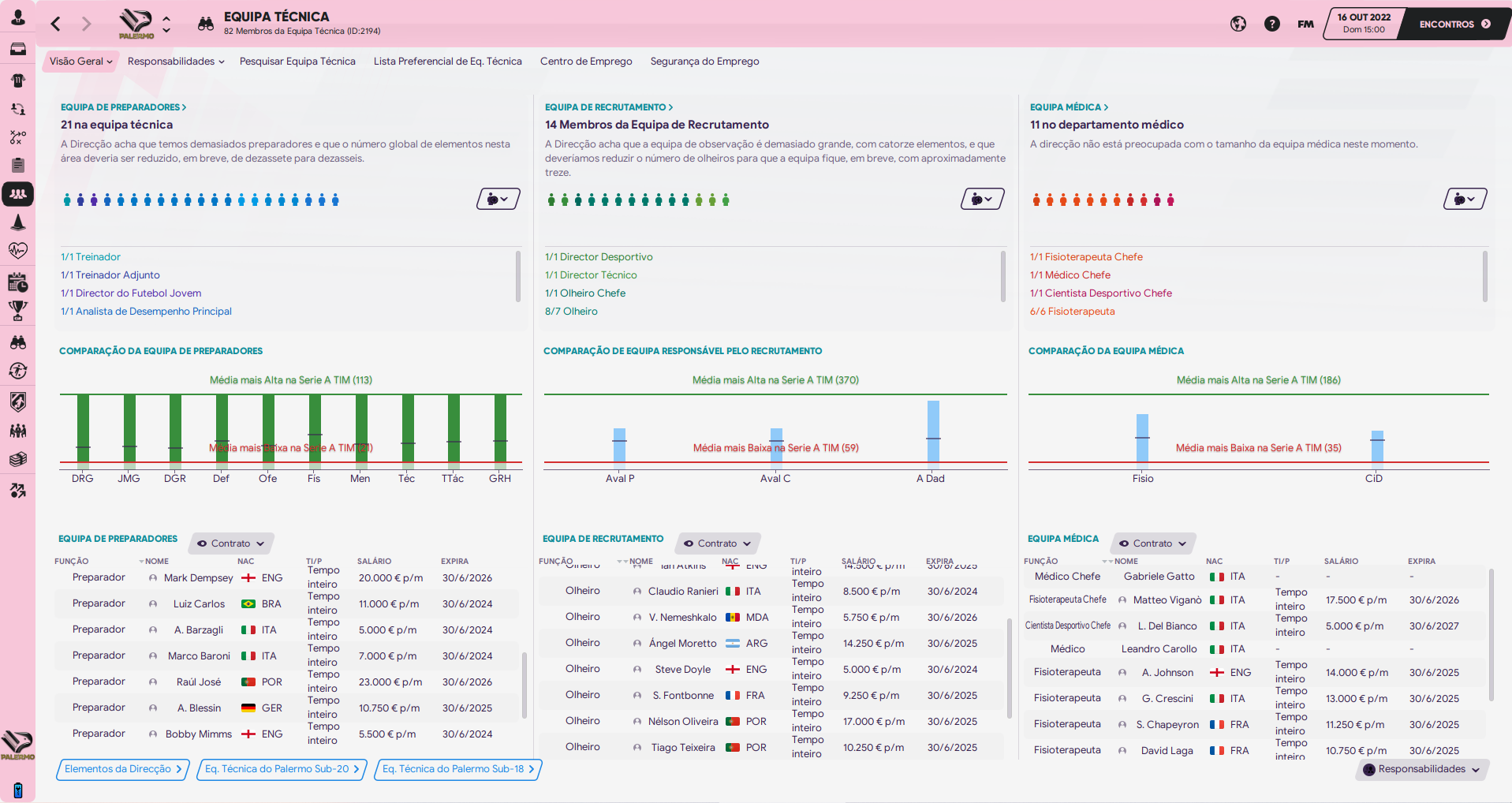Open the Inbox tray sidebar icon

pyautogui.click(x=17, y=48)
